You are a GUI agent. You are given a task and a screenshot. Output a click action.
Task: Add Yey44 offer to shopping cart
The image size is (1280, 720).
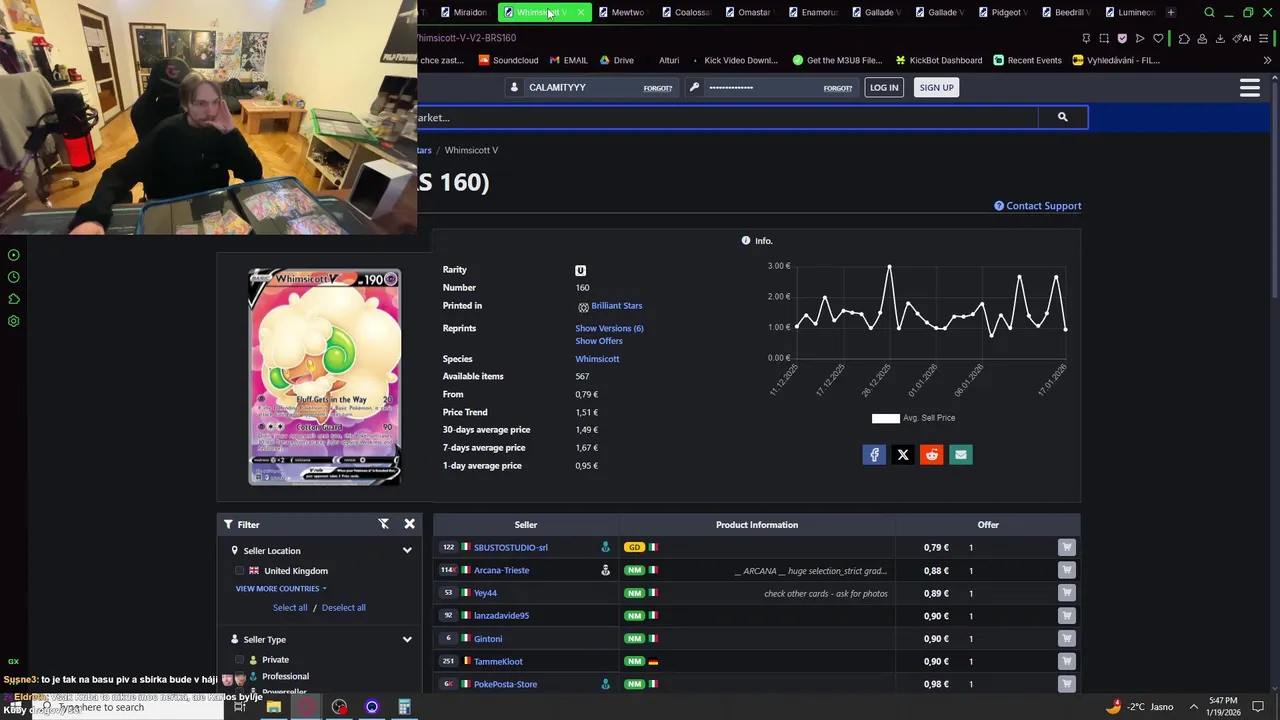(1067, 593)
